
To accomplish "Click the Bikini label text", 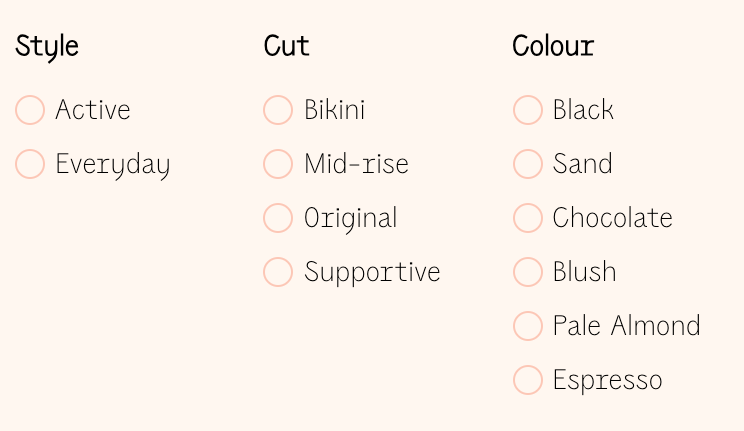I will pyautogui.click(x=335, y=110).
